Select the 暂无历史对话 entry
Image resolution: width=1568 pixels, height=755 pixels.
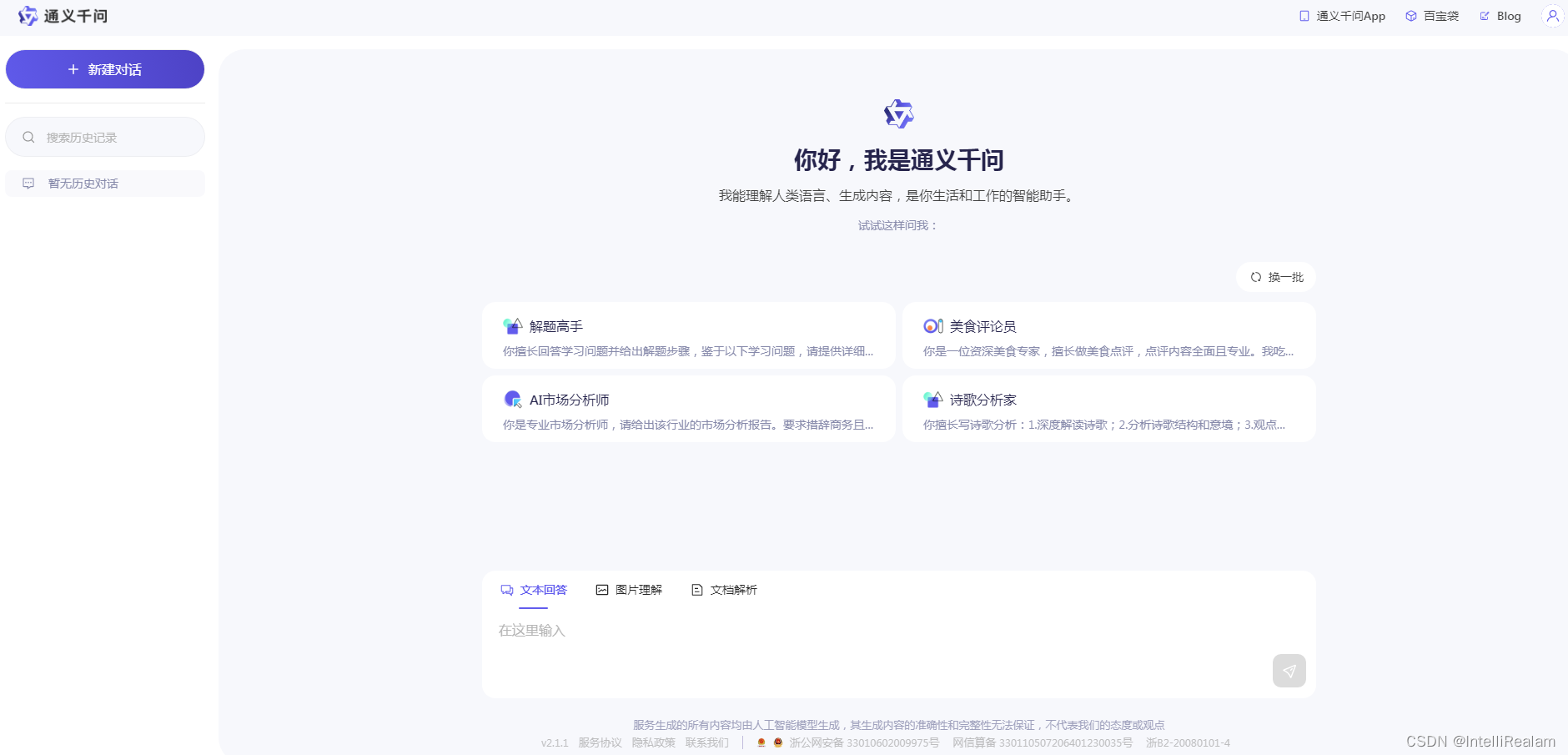(x=105, y=184)
